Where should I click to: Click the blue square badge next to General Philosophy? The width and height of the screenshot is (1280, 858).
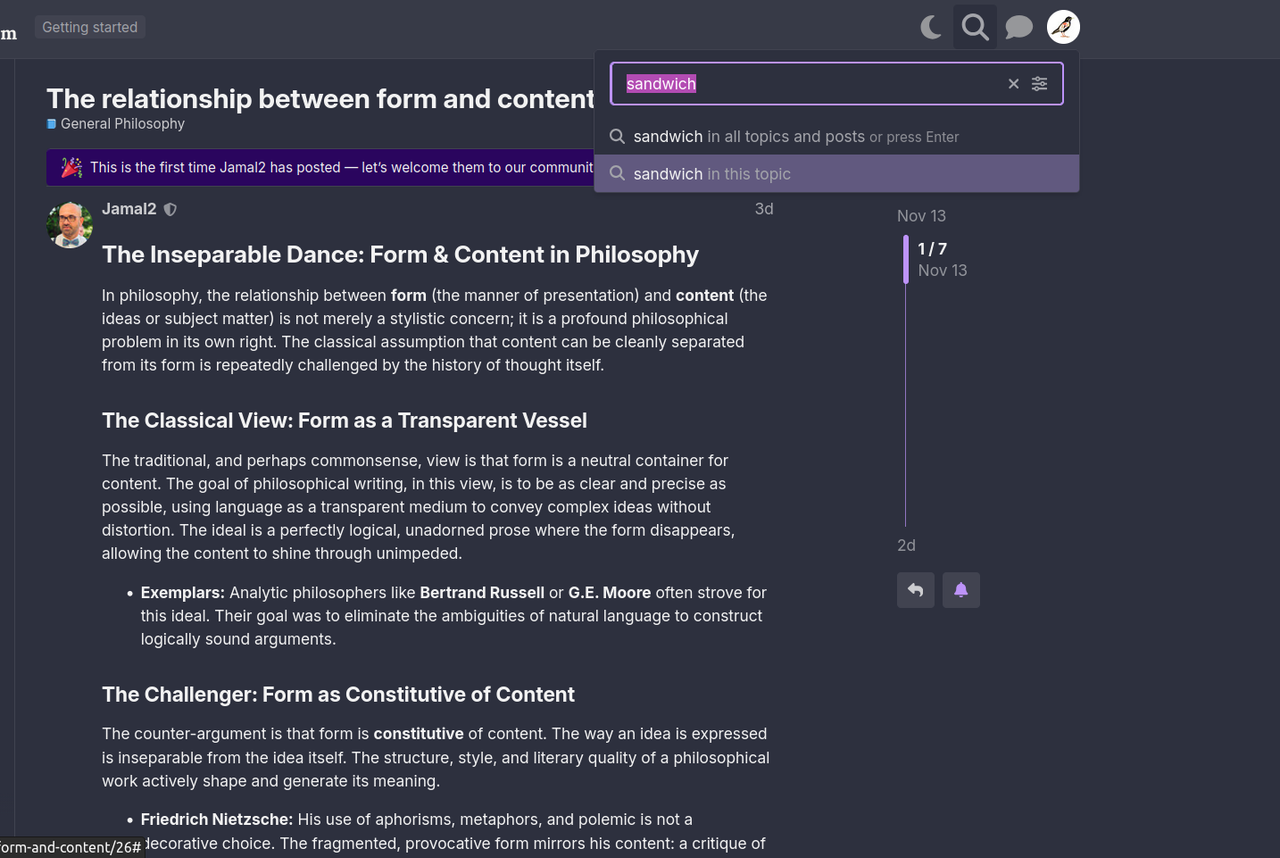(51, 124)
